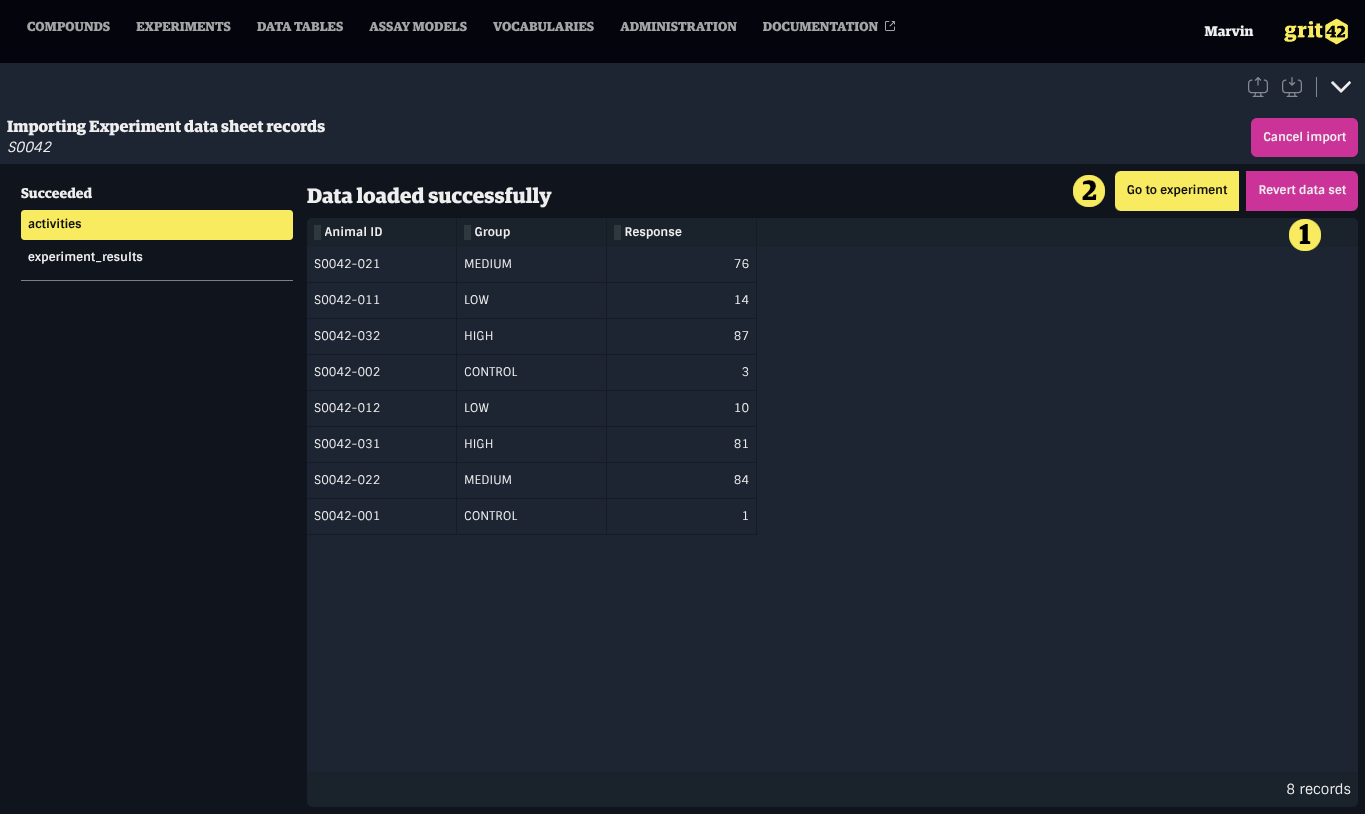Open the Data Tables menu

(x=300, y=27)
